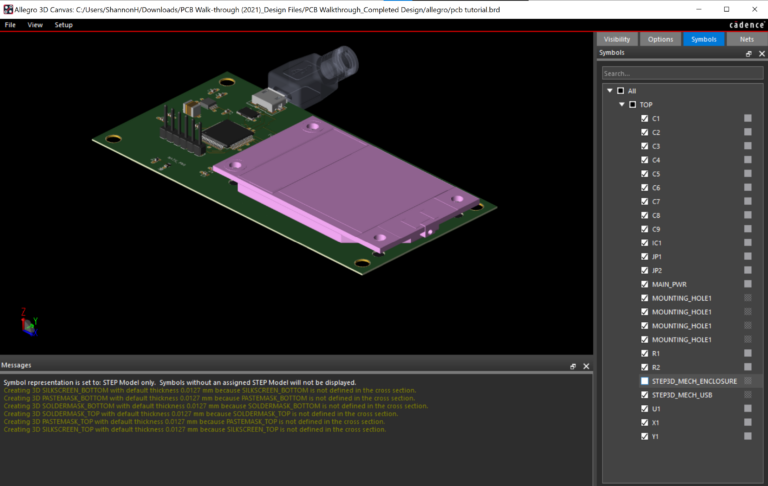Open the Setup menu
Screen dimensions: 768x486
[x=64, y=25]
